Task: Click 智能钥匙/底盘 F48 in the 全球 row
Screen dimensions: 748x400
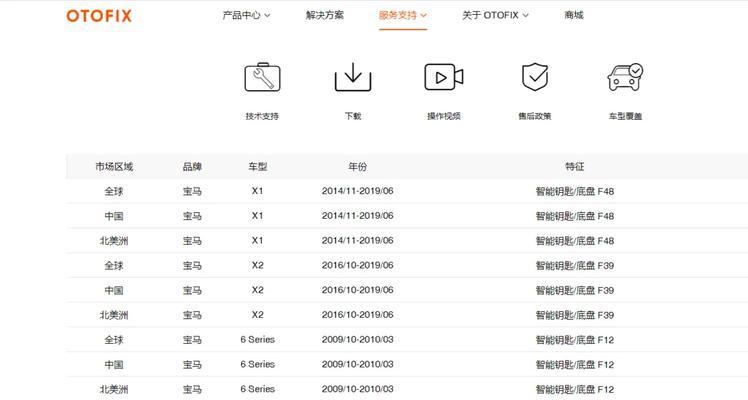Action: [x=575, y=191]
